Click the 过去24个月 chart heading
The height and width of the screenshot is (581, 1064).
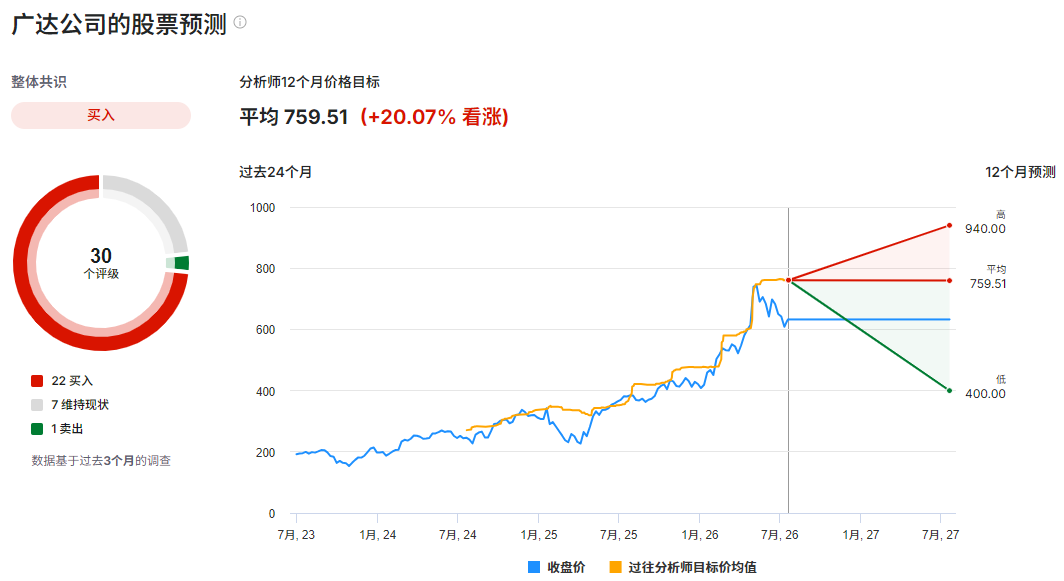pos(276,172)
